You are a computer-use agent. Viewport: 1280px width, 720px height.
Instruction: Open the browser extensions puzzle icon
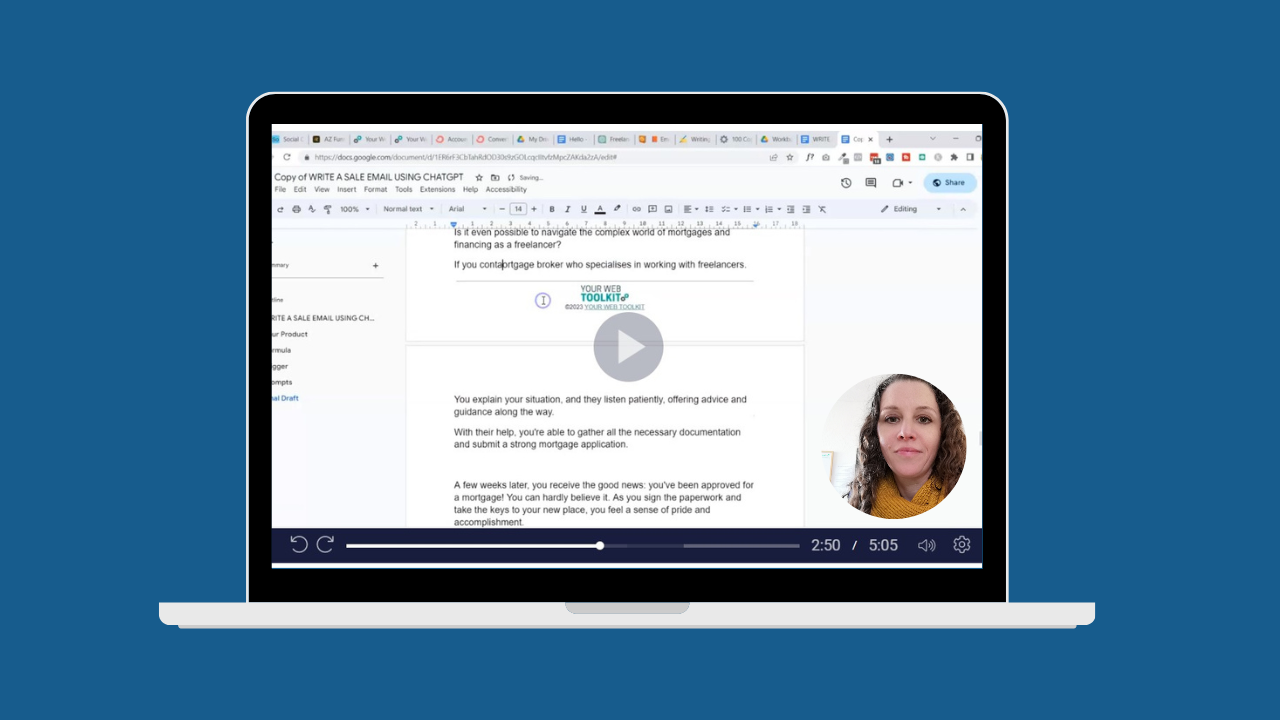click(x=954, y=157)
